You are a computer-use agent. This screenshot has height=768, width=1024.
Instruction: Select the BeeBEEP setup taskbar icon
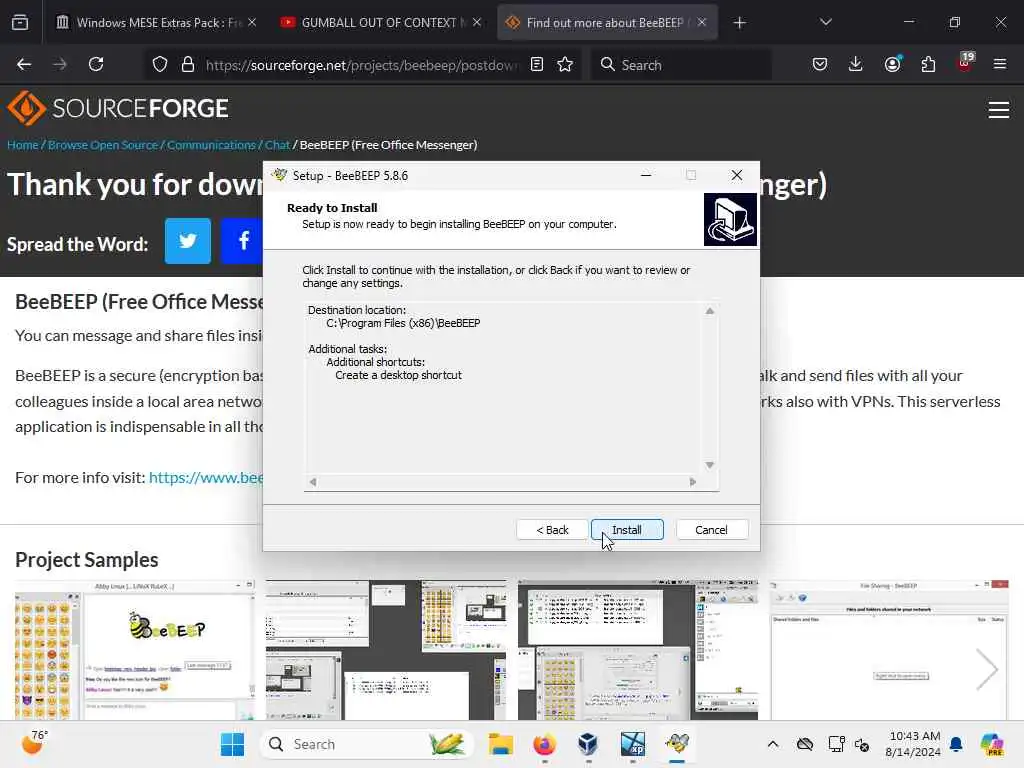(x=677, y=744)
